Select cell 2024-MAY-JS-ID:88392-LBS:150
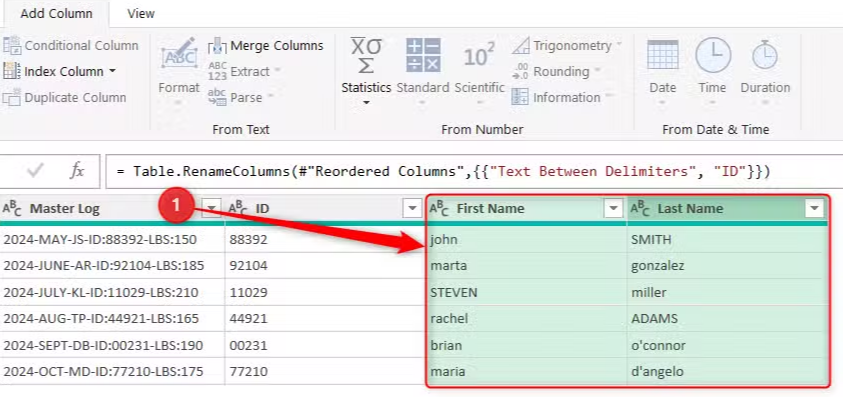The height and width of the screenshot is (397, 843). (x=112, y=239)
